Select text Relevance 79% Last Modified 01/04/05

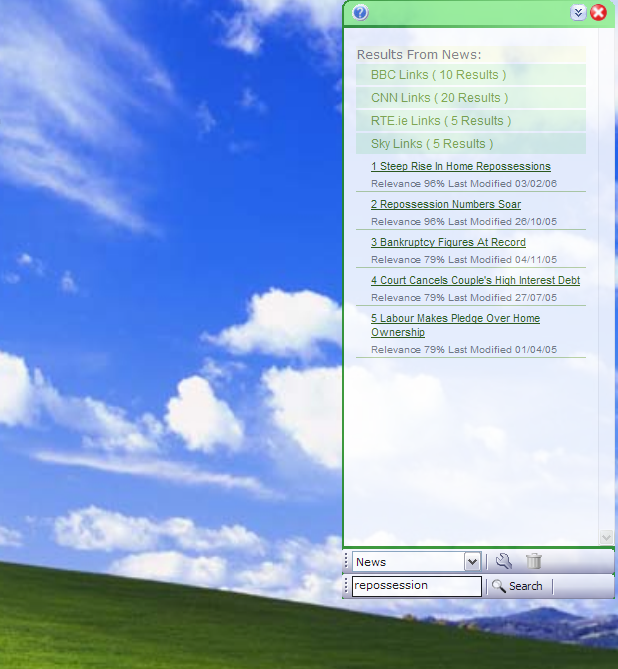464,350
